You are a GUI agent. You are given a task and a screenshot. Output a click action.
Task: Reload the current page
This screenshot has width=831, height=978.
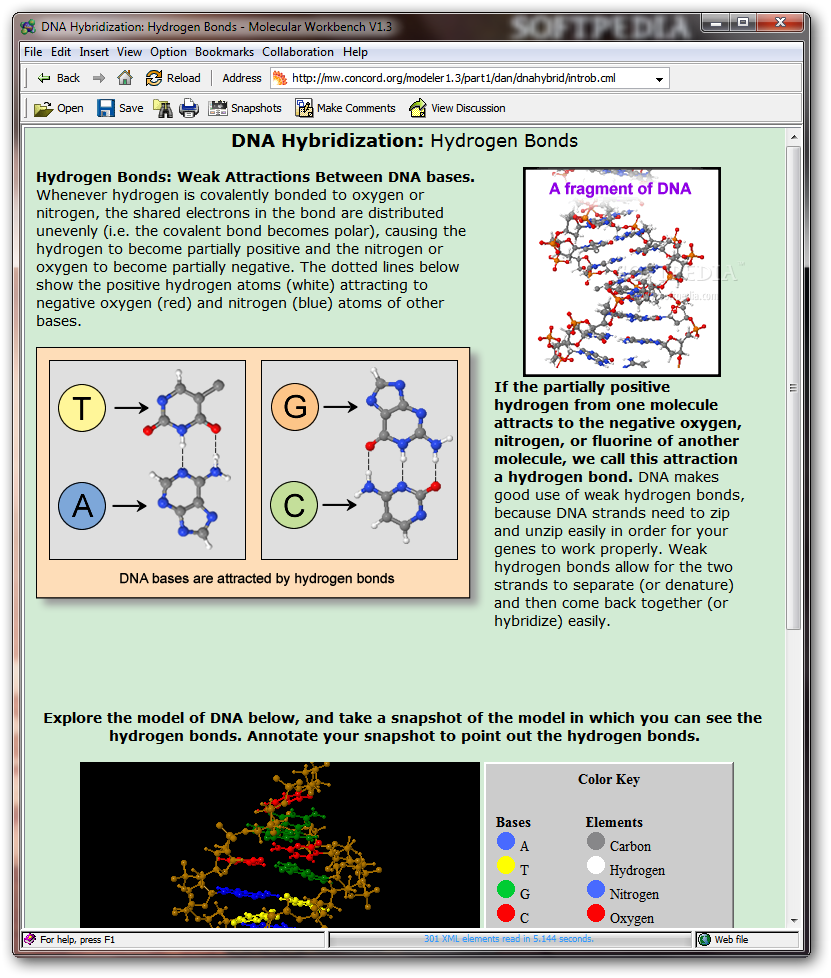coord(173,78)
